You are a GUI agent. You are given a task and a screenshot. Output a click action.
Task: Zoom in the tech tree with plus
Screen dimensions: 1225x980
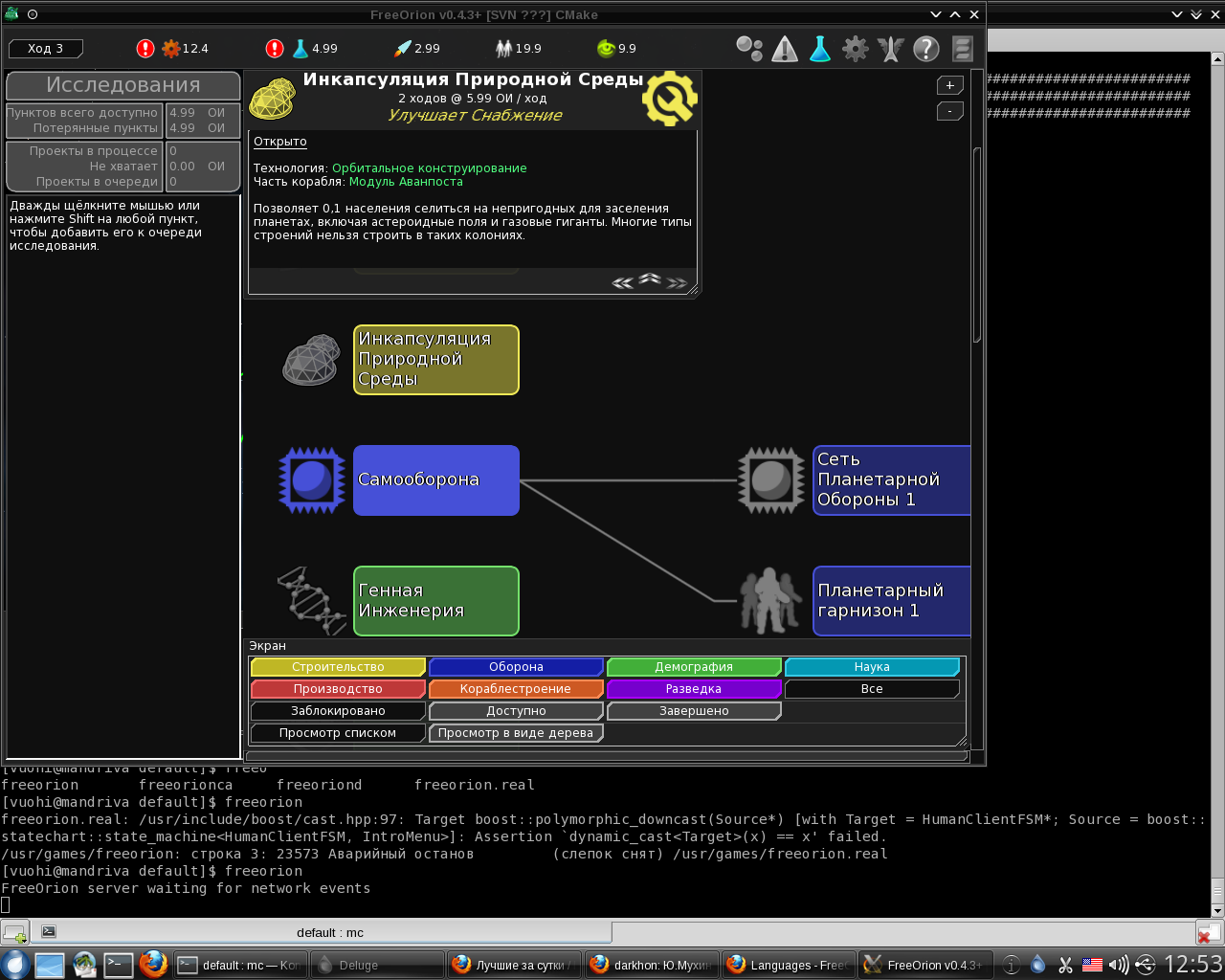(949, 85)
